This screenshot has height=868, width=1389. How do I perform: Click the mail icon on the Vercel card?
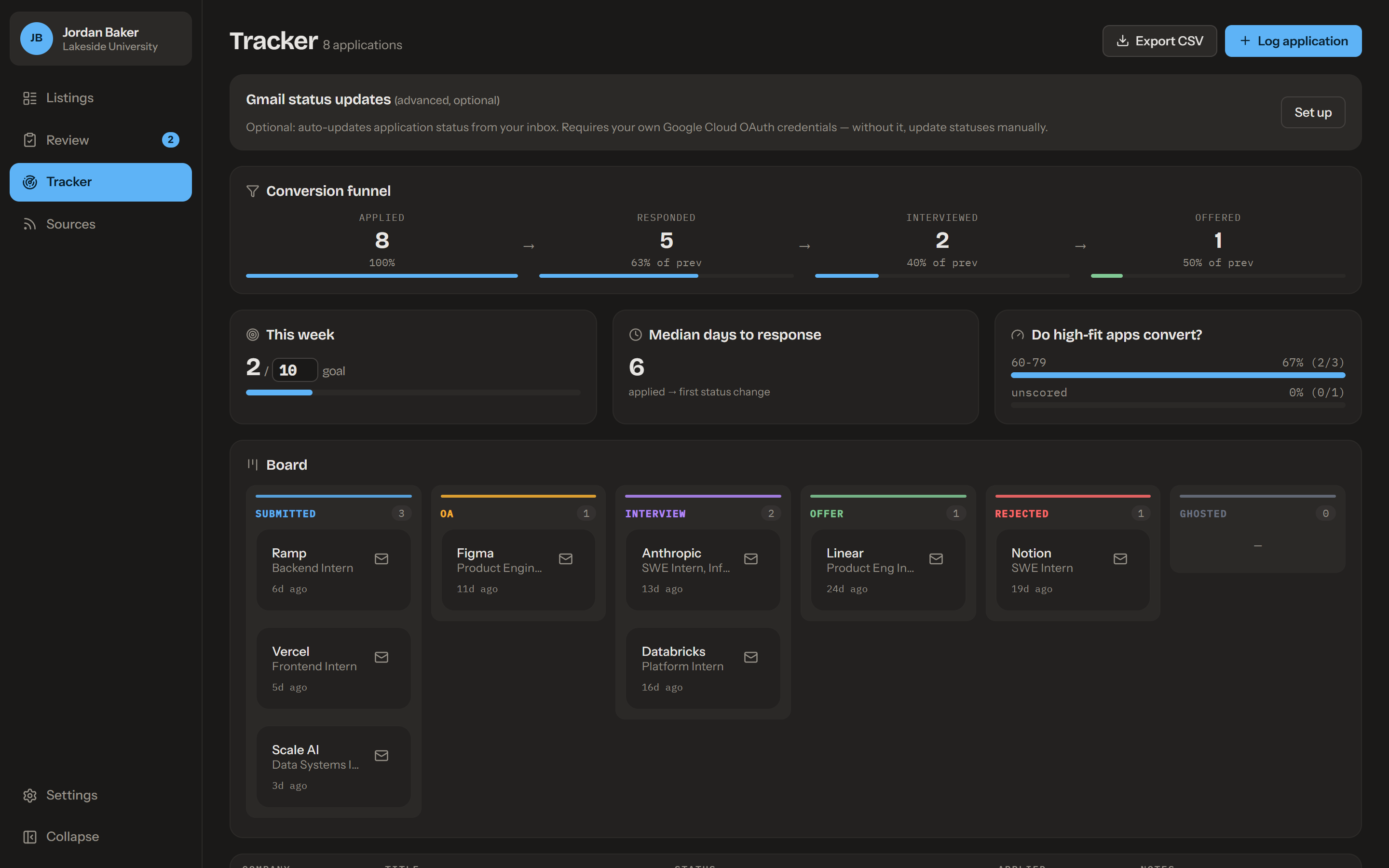point(381,657)
